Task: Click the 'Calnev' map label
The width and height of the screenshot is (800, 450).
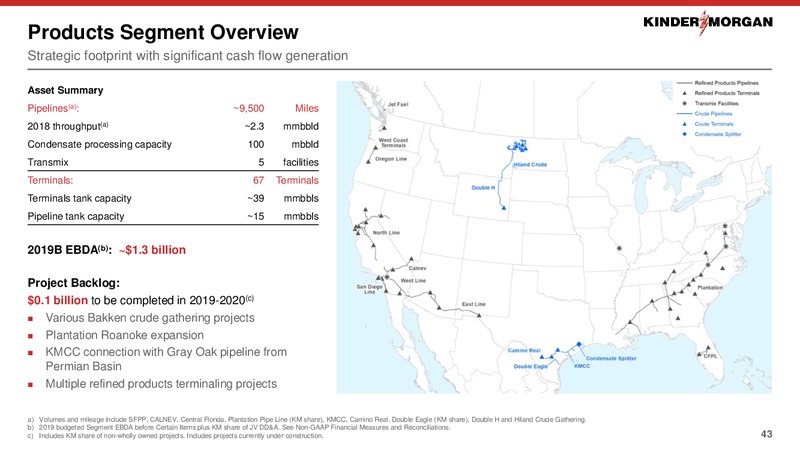Action: point(417,268)
